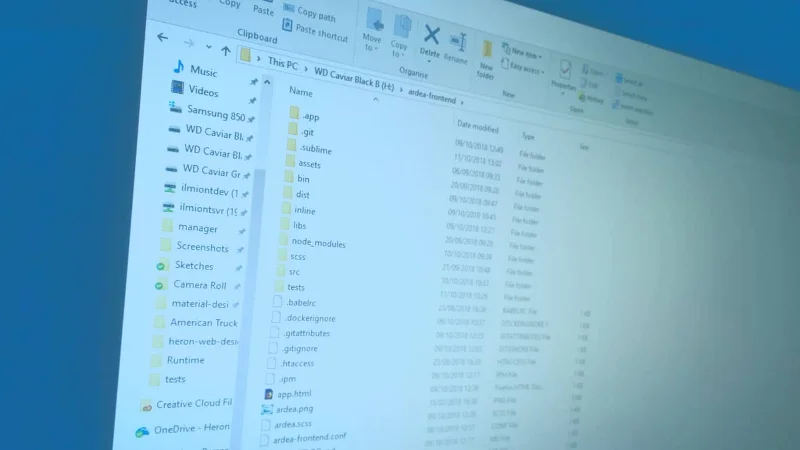The image size is (800, 450).
Task: Expand the New item dropdown
Action: pos(527,50)
